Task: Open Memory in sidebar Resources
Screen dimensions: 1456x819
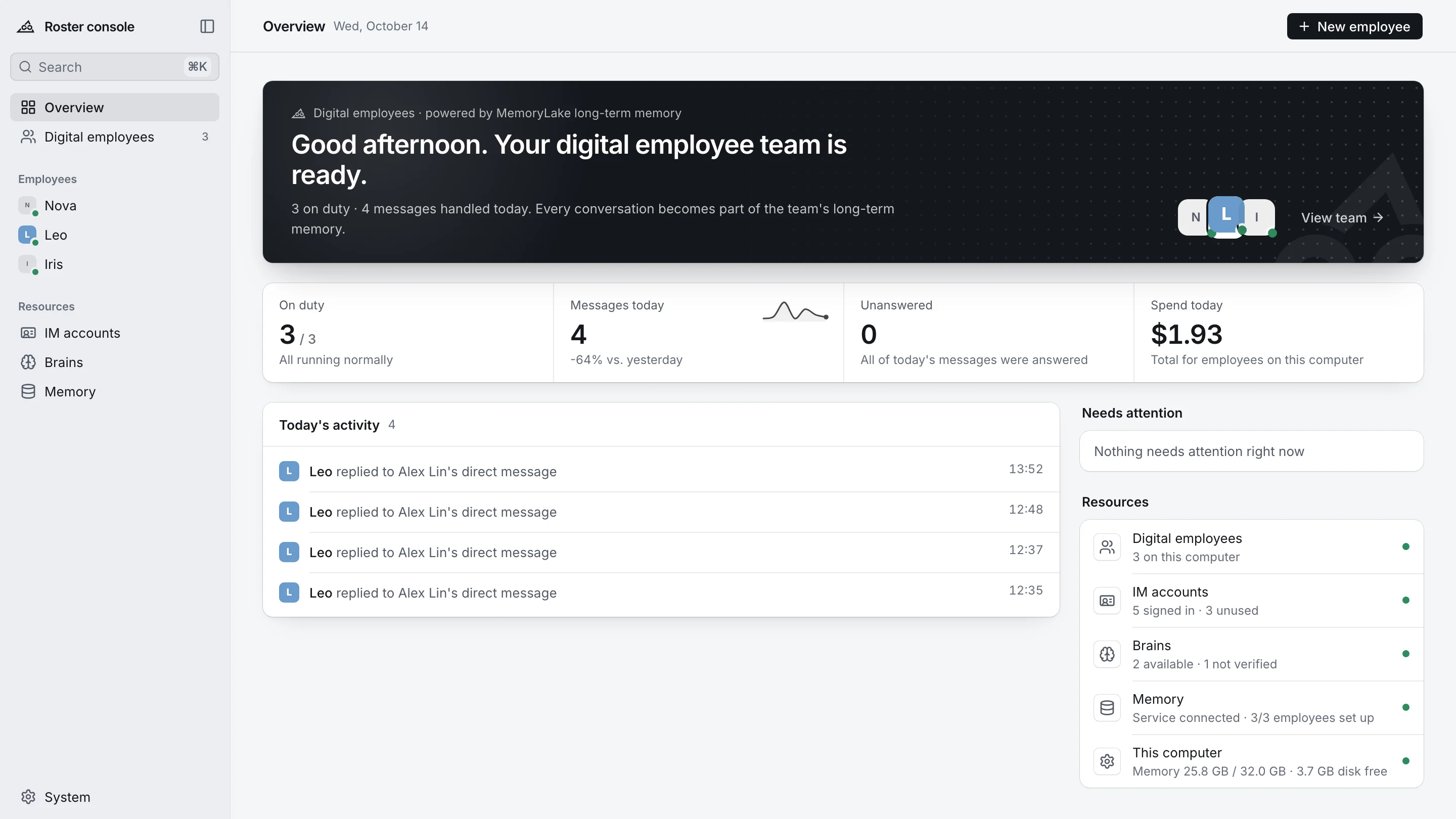Action: 114,392
